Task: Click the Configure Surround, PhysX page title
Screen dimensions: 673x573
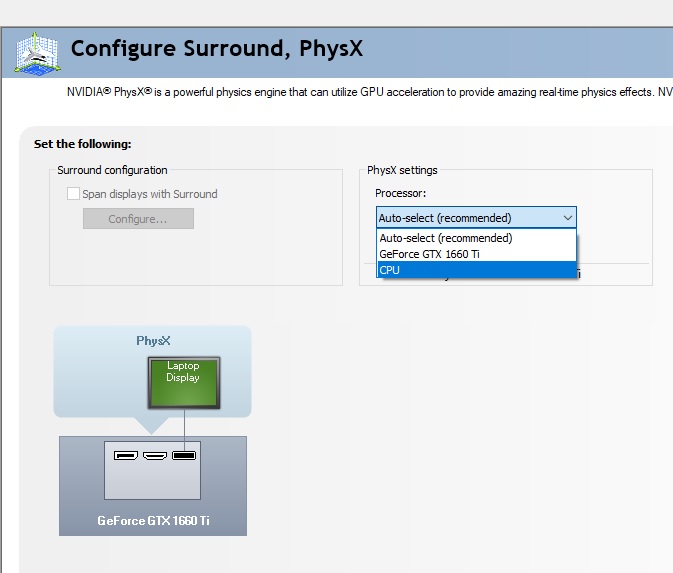Action: pyautogui.click(x=217, y=49)
